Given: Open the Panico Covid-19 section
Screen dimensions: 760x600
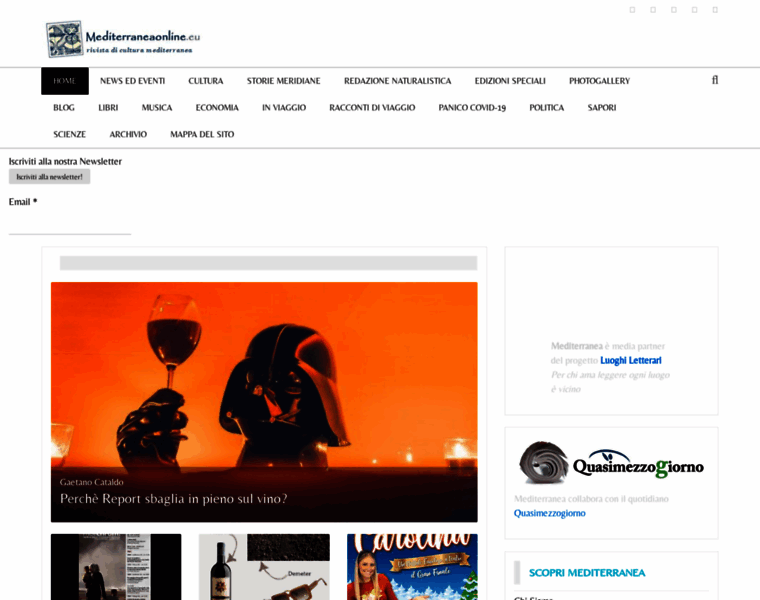Looking at the screenshot, I should 472,108.
